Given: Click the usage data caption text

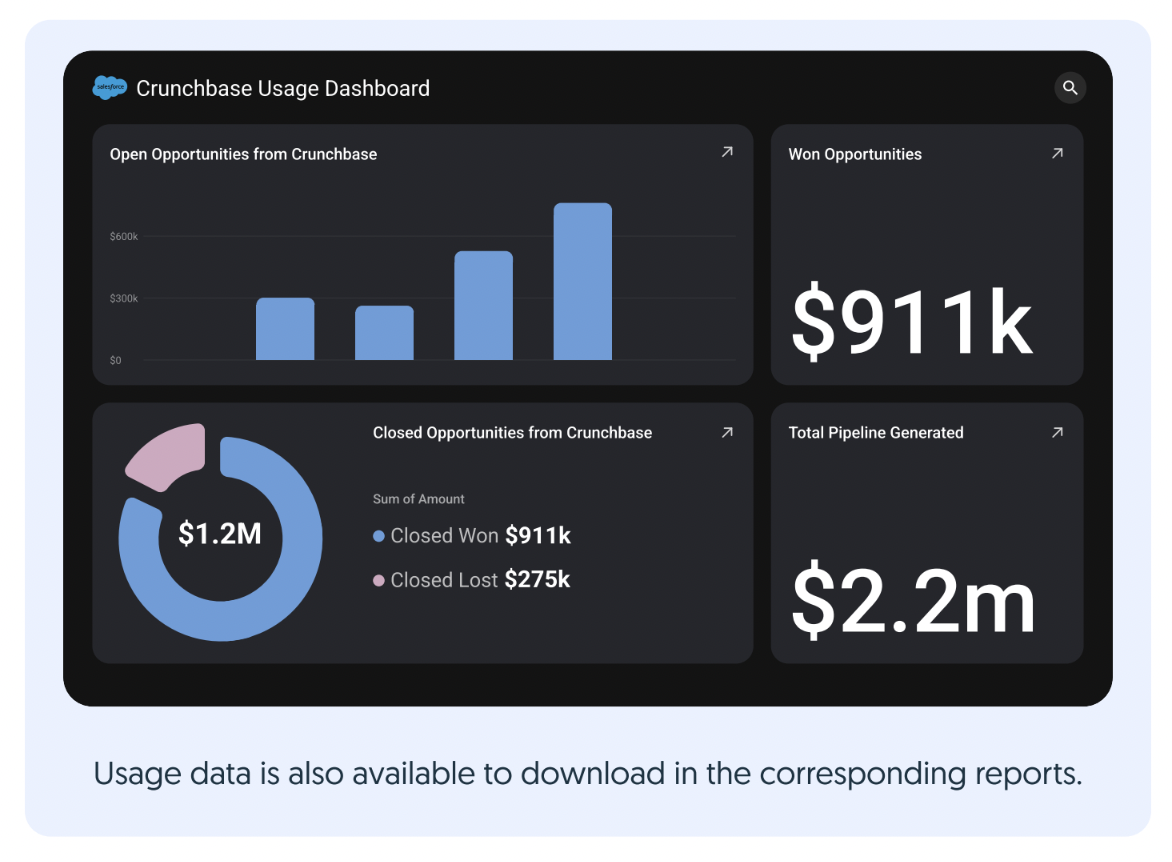Looking at the screenshot, I should click(x=587, y=775).
